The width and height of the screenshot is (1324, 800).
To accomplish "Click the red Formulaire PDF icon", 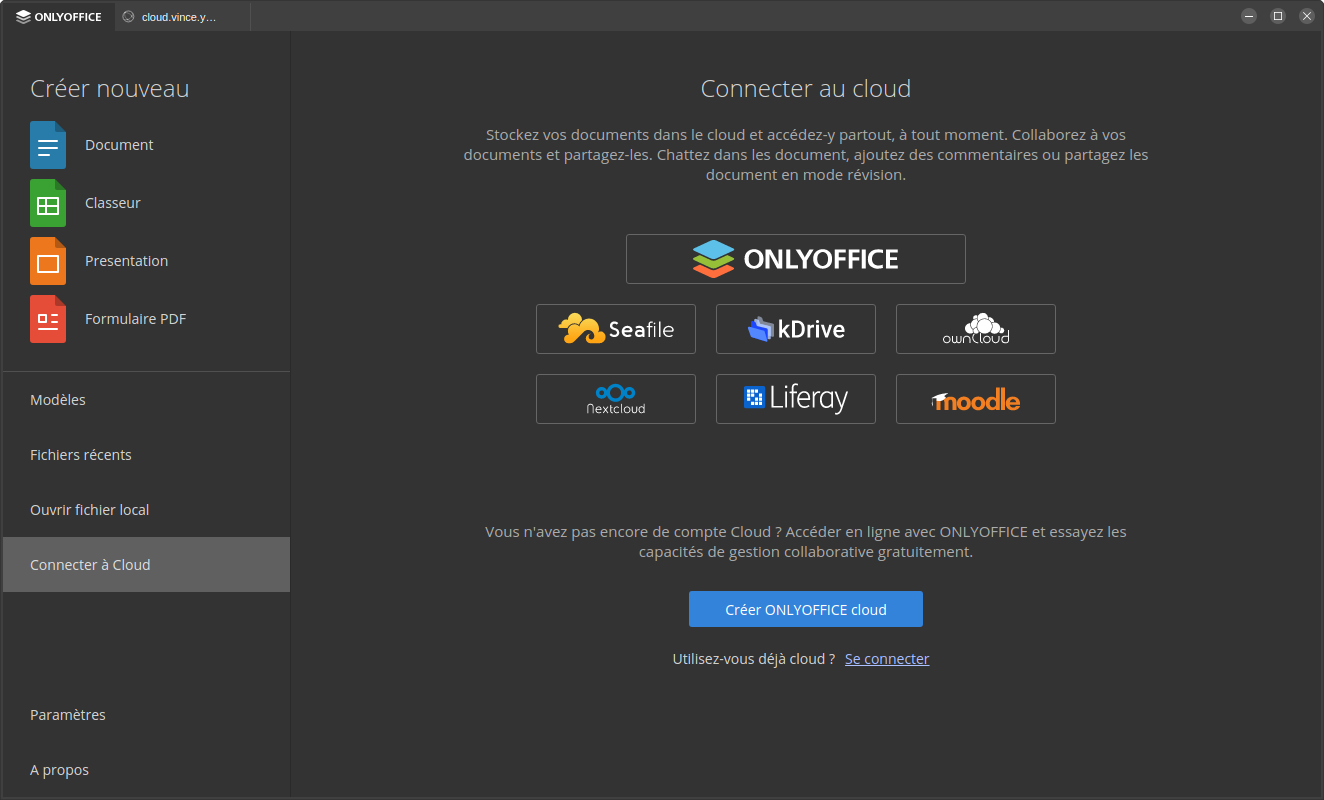I will tap(48, 319).
